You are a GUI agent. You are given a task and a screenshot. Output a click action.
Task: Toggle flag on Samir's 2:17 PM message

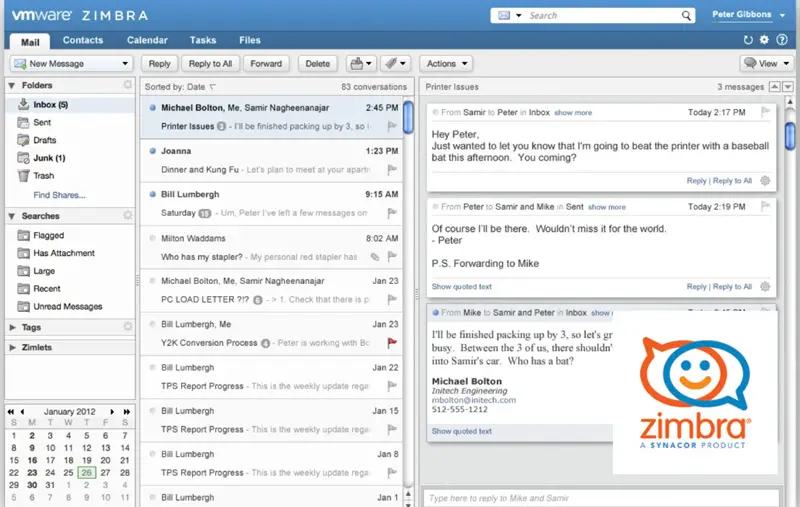765,112
